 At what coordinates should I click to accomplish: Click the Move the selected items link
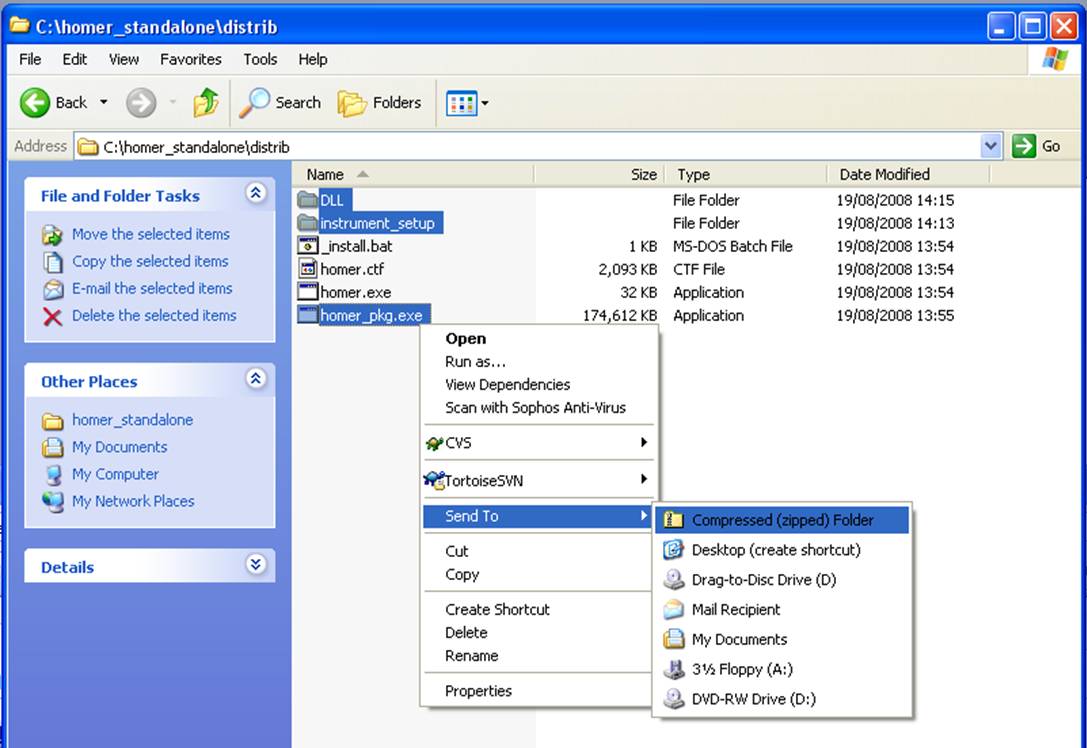click(150, 234)
